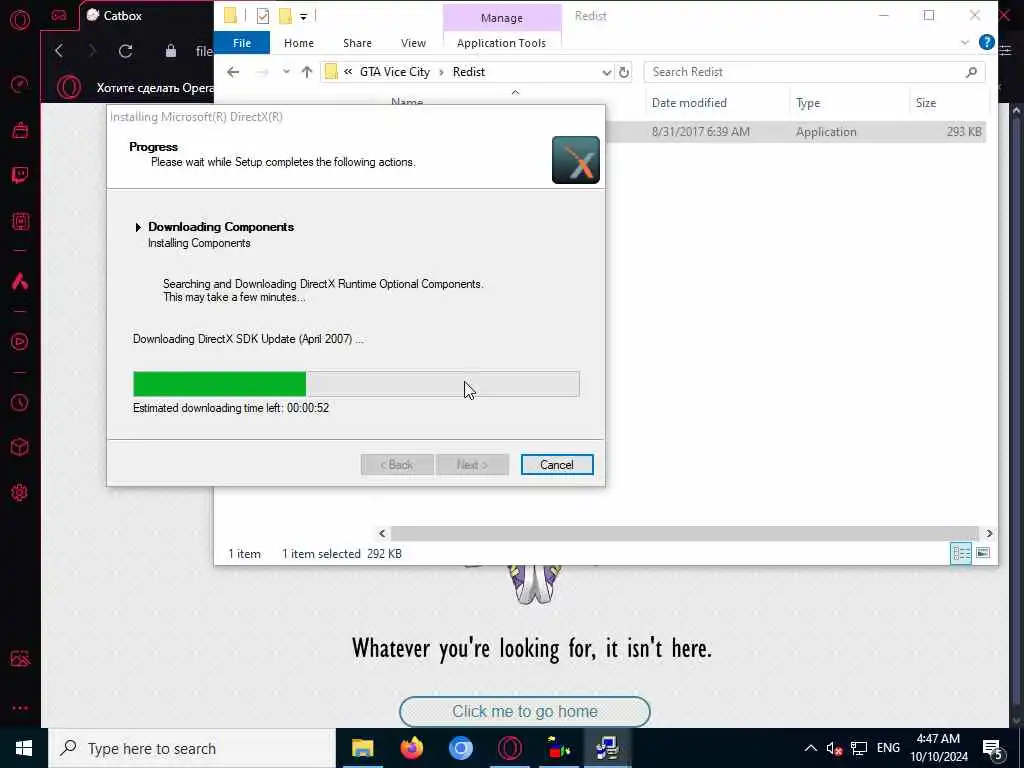This screenshot has height=768, width=1024.
Task: Click GTA Vice City in the breadcrumb
Action: [x=394, y=72]
